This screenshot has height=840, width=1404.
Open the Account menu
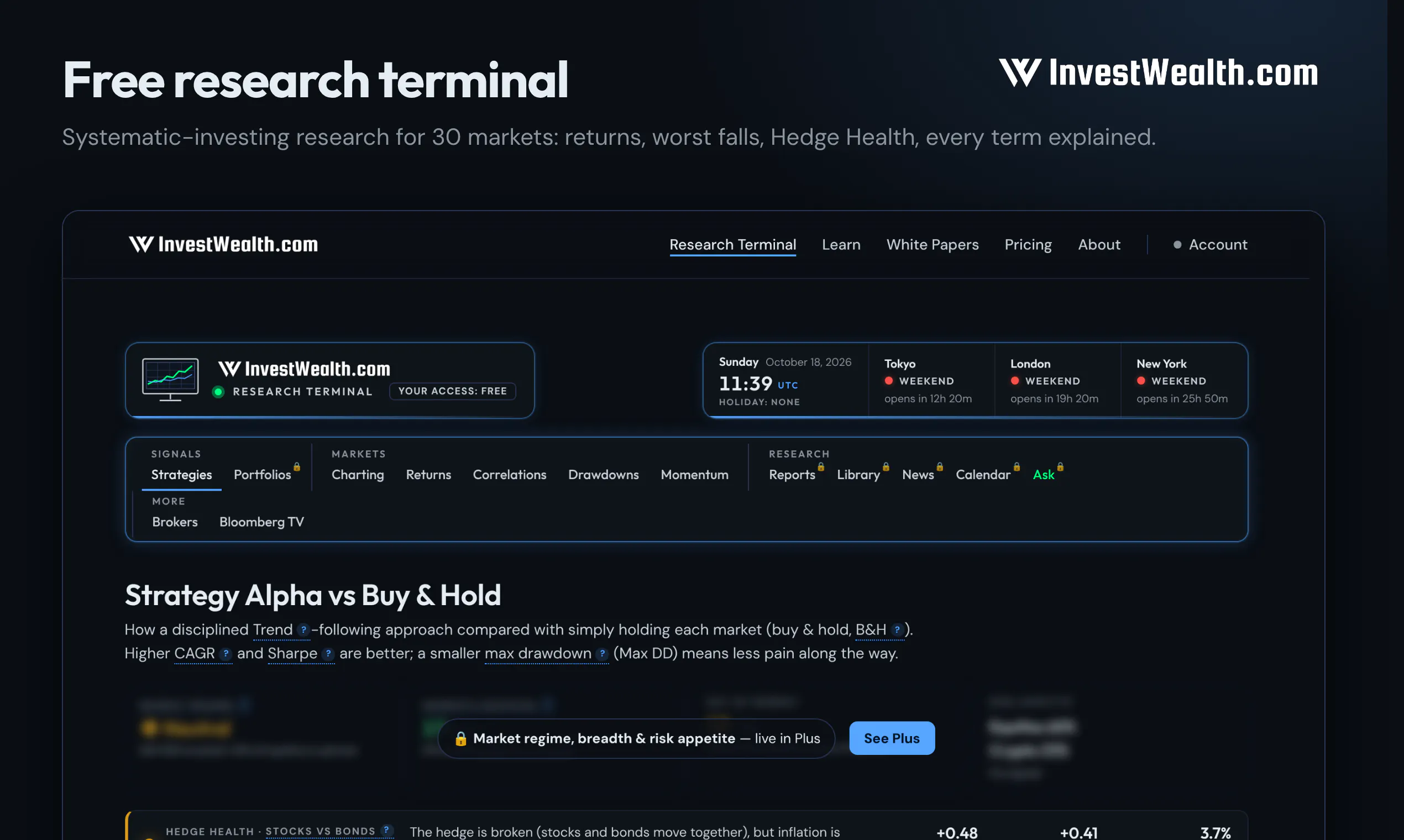(x=1210, y=244)
